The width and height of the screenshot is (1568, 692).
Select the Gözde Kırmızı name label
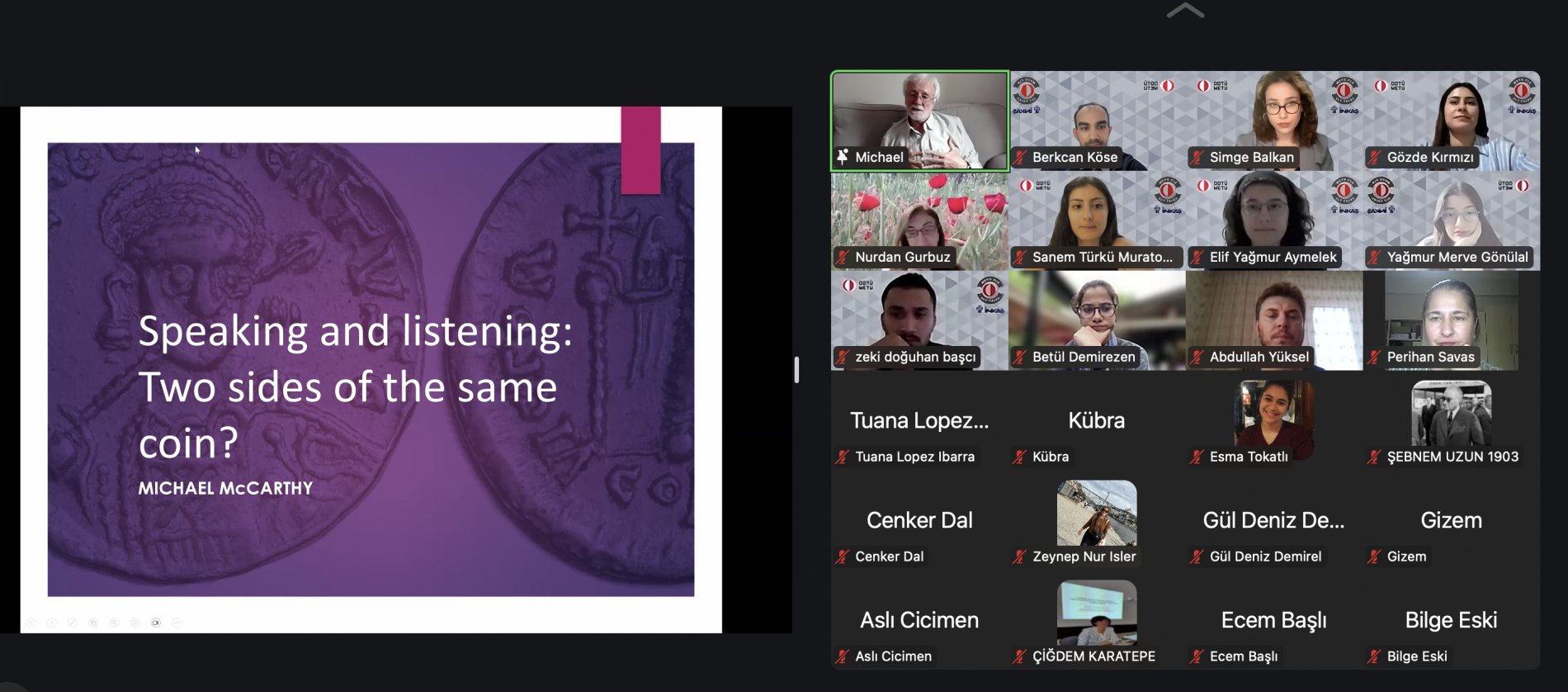(1429, 157)
